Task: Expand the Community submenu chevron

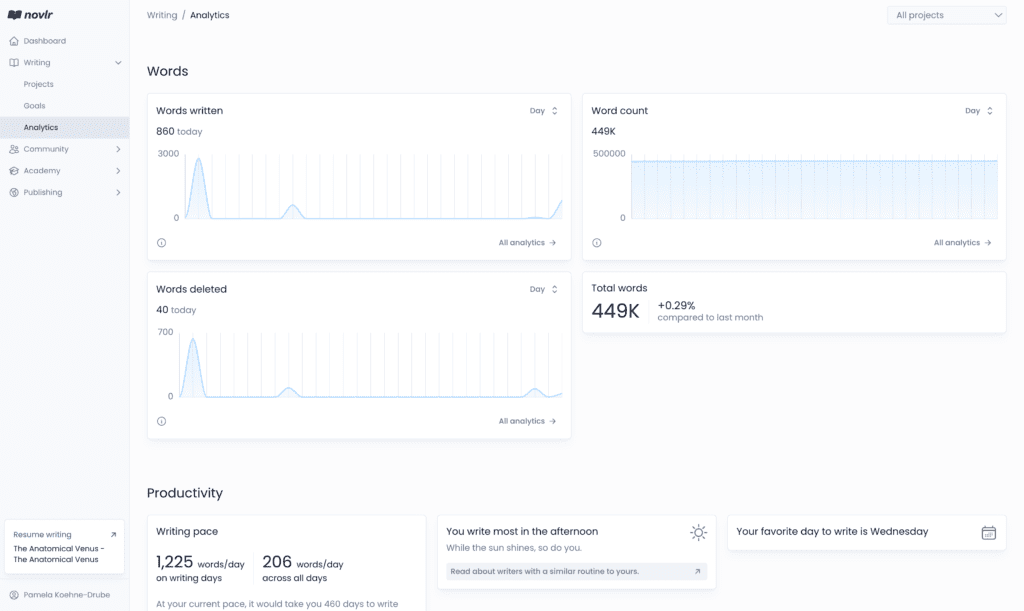Action: [118, 149]
